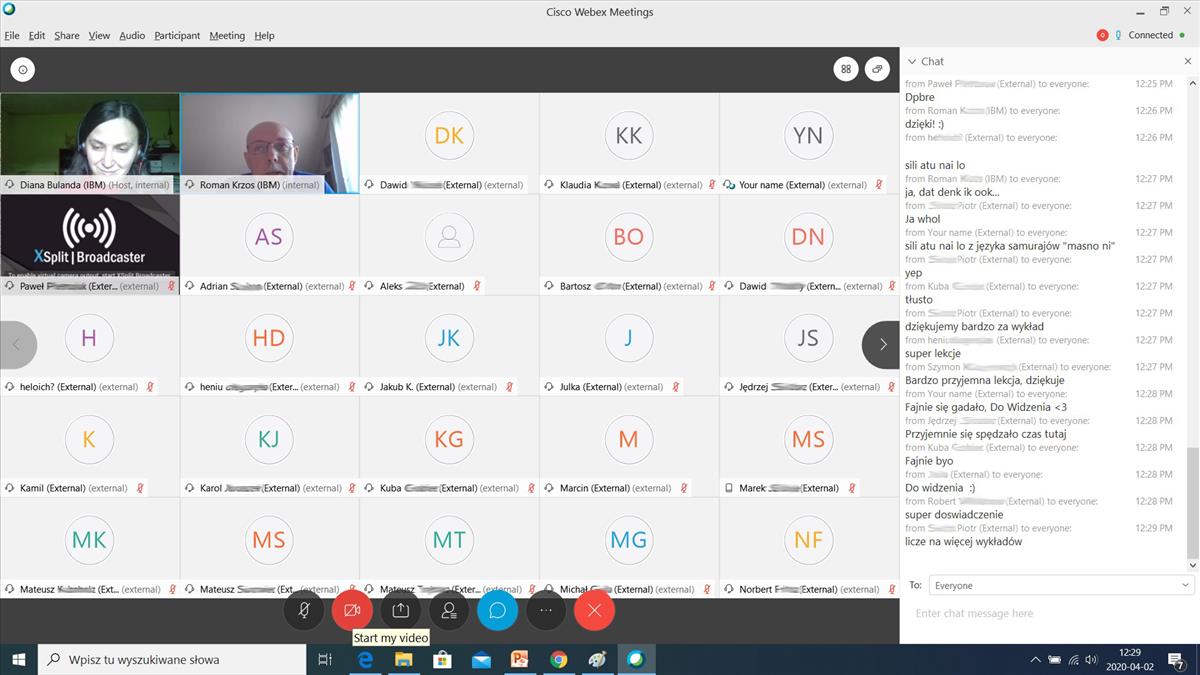Click the AS avatar for Adrian
The height and width of the screenshot is (675, 1200).
269,237
